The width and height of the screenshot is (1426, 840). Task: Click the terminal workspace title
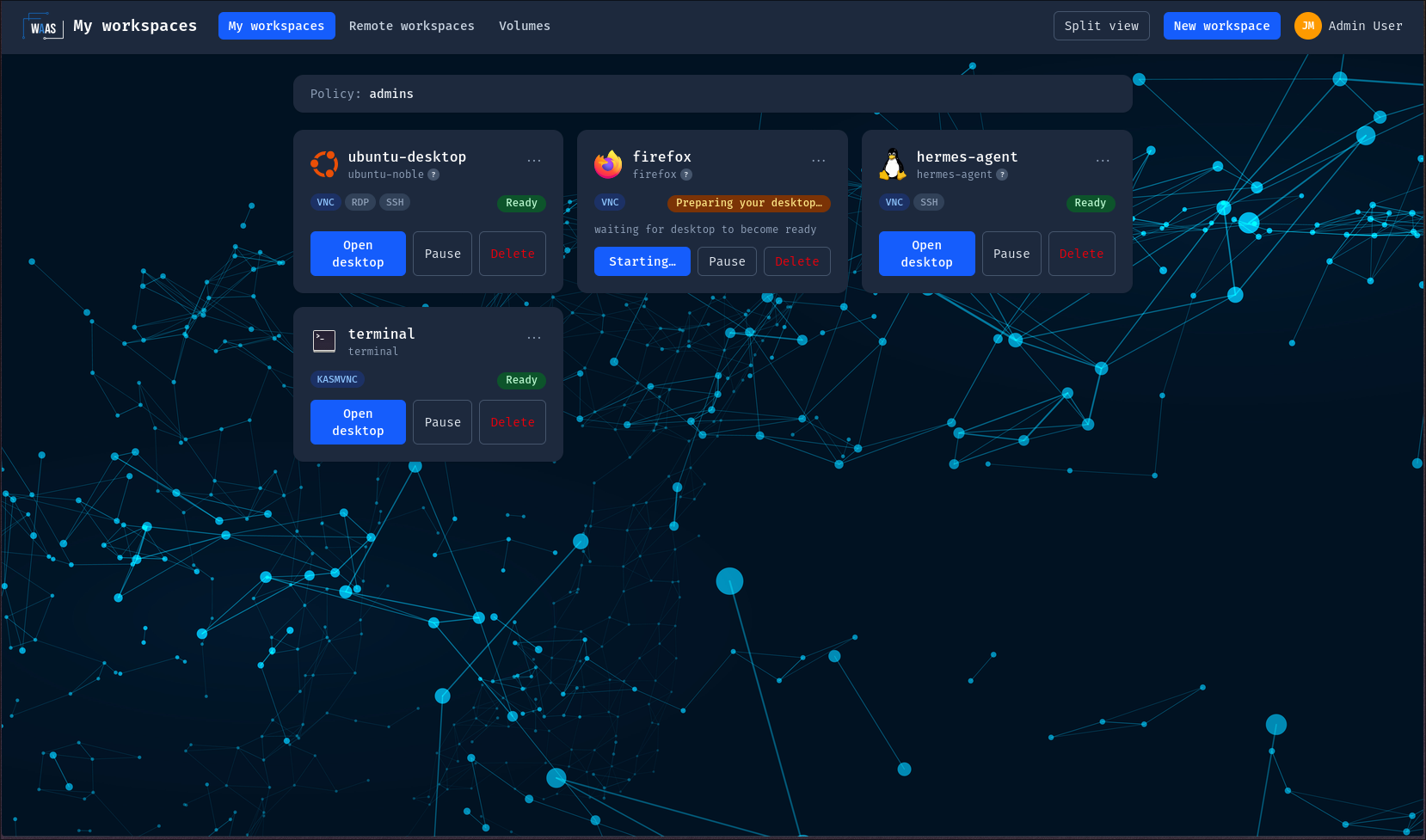(381, 334)
